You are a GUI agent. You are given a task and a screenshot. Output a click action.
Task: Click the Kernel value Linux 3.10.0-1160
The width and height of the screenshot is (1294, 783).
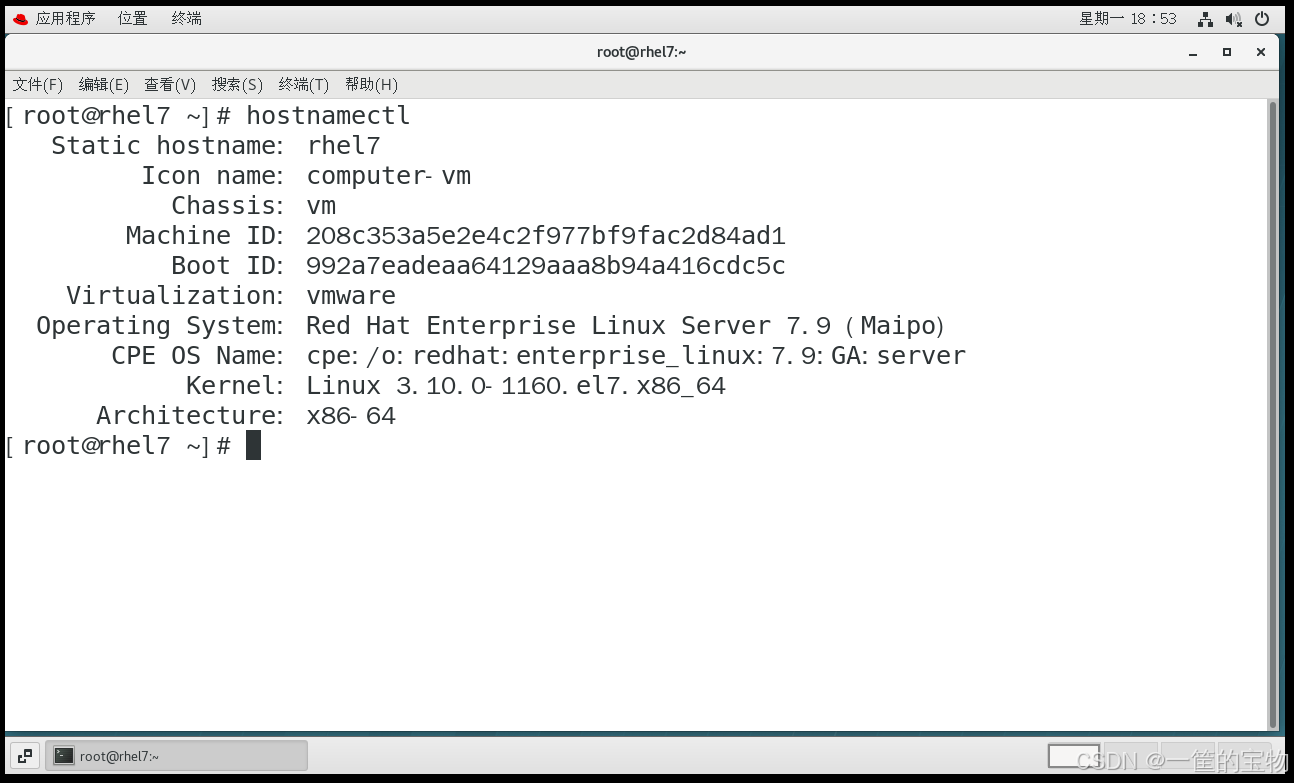click(x=516, y=386)
